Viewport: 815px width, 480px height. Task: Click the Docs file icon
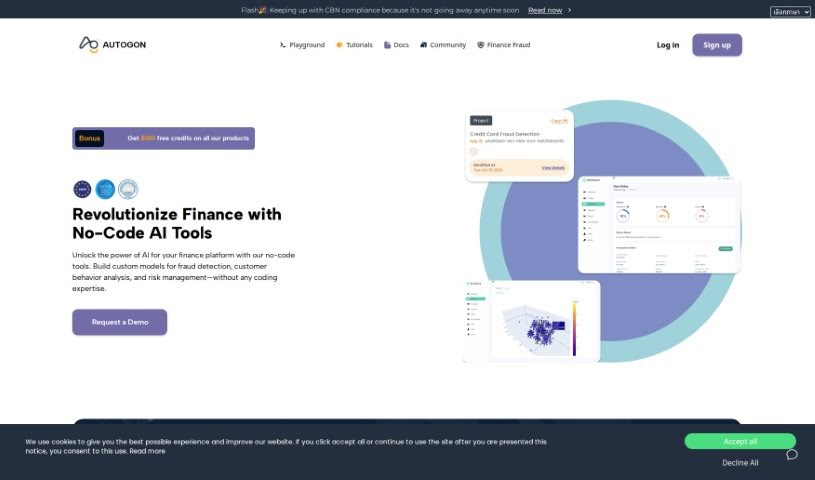tap(387, 45)
